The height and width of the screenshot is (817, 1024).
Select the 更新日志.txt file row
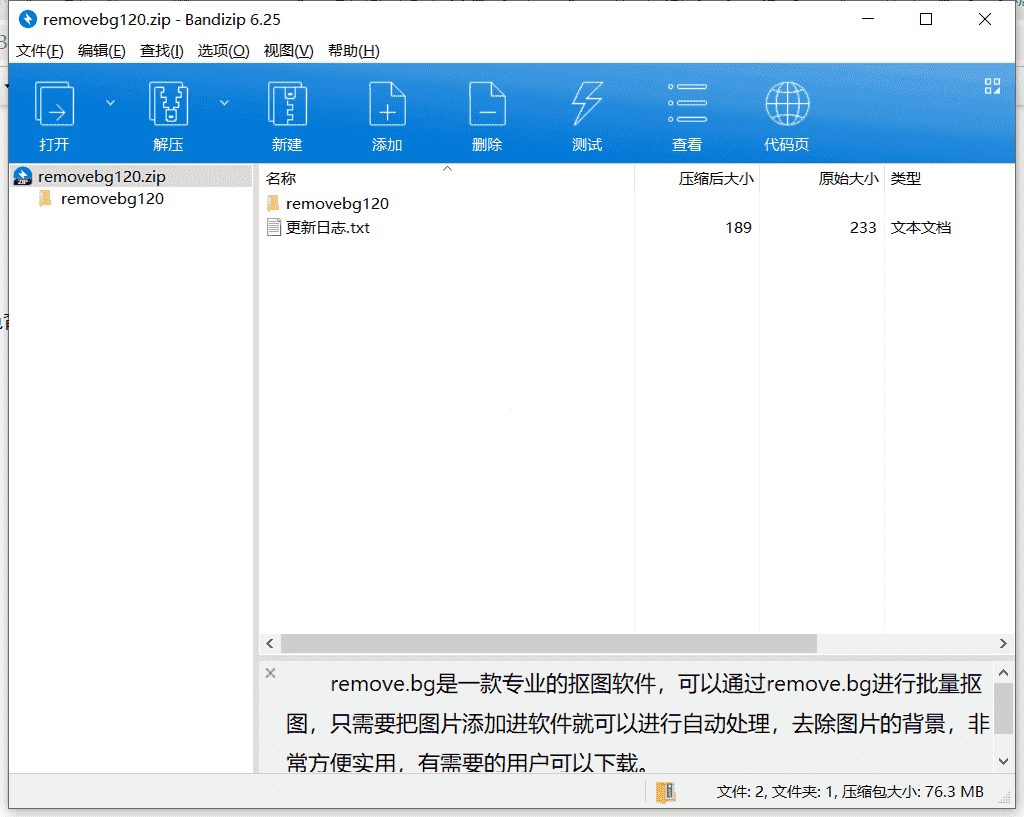point(637,227)
